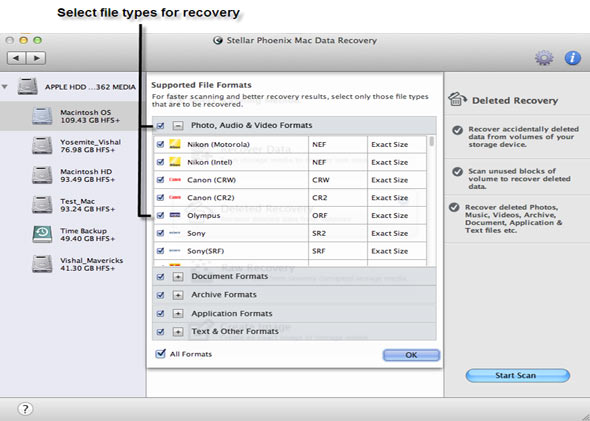
Task: Click the Olympus brand icon
Action: (175, 215)
